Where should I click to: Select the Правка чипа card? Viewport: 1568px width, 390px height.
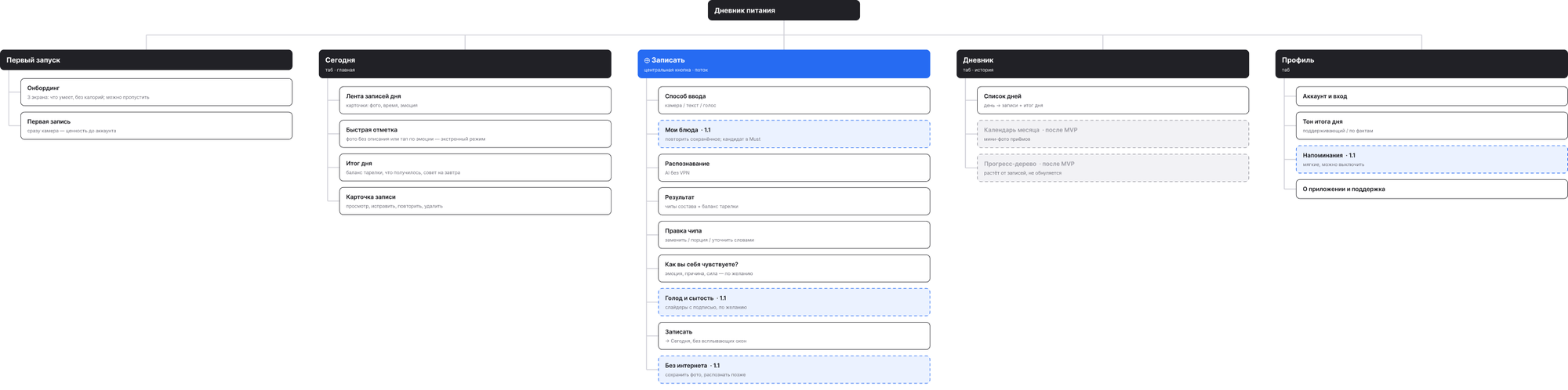(x=794, y=235)
